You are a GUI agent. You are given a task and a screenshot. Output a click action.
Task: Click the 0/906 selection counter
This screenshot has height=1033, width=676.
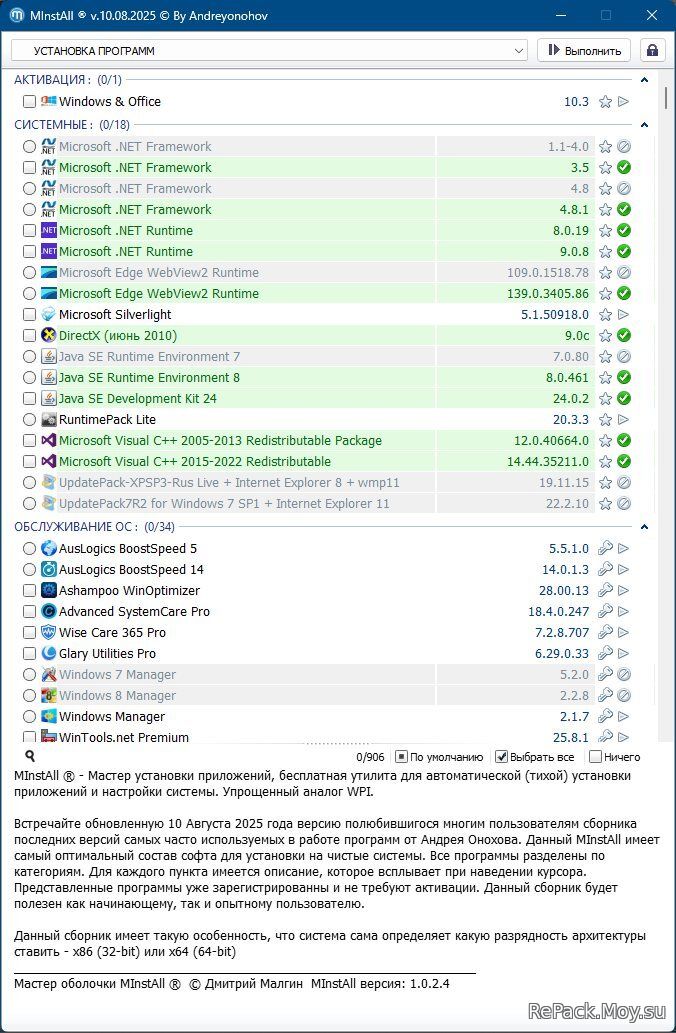370,757
